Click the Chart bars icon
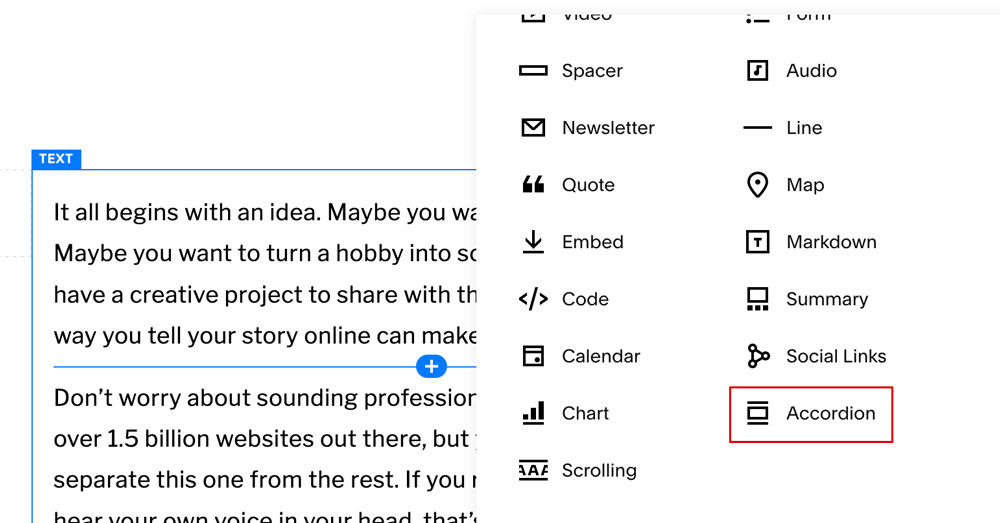This screenshot has width=1000, height=523. point(533,413)
